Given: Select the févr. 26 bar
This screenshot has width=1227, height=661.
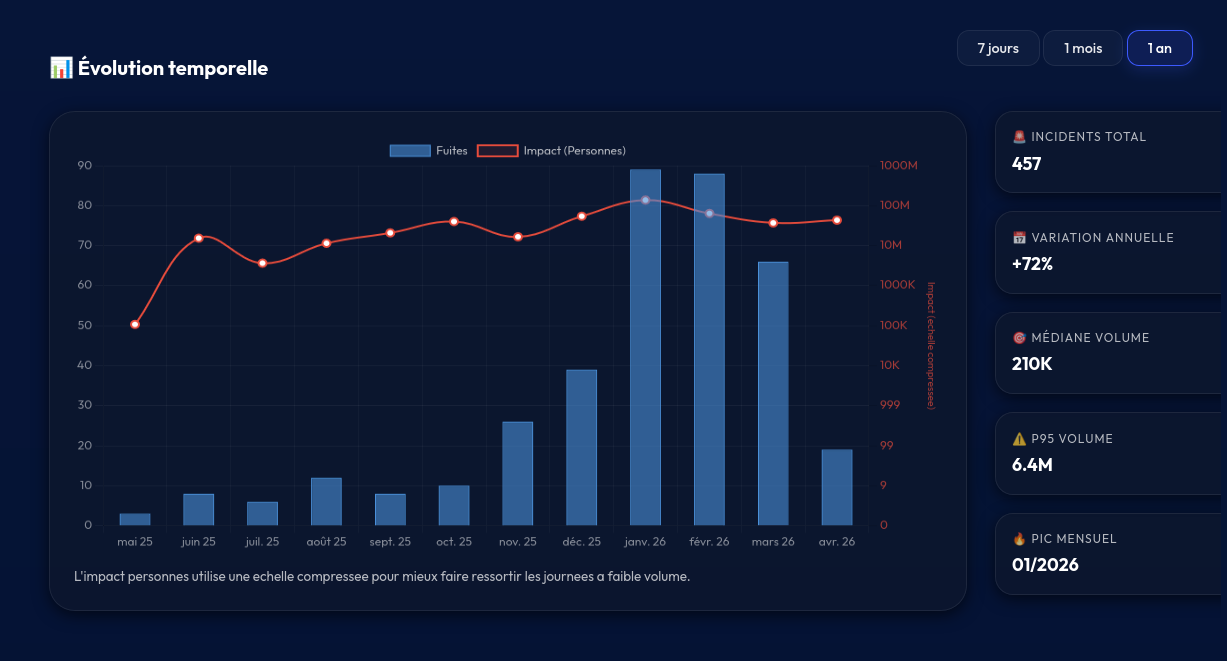Looking at the screenshot, I should [x=709, y=350].
